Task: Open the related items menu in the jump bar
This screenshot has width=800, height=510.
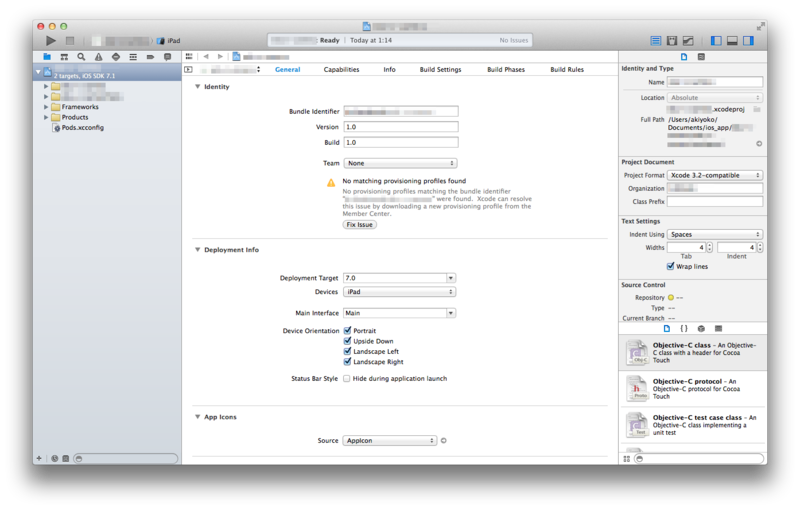Action: (189, 57)
